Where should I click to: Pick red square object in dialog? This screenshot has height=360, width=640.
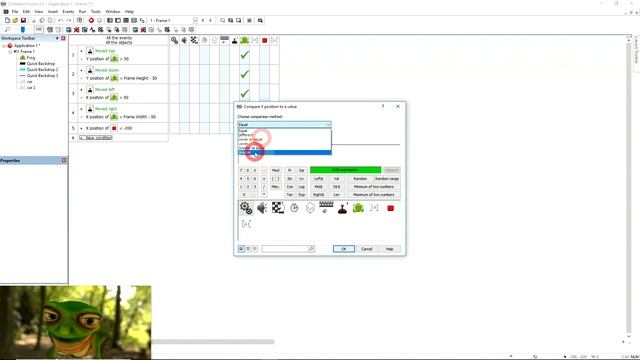tap(391, 208)
